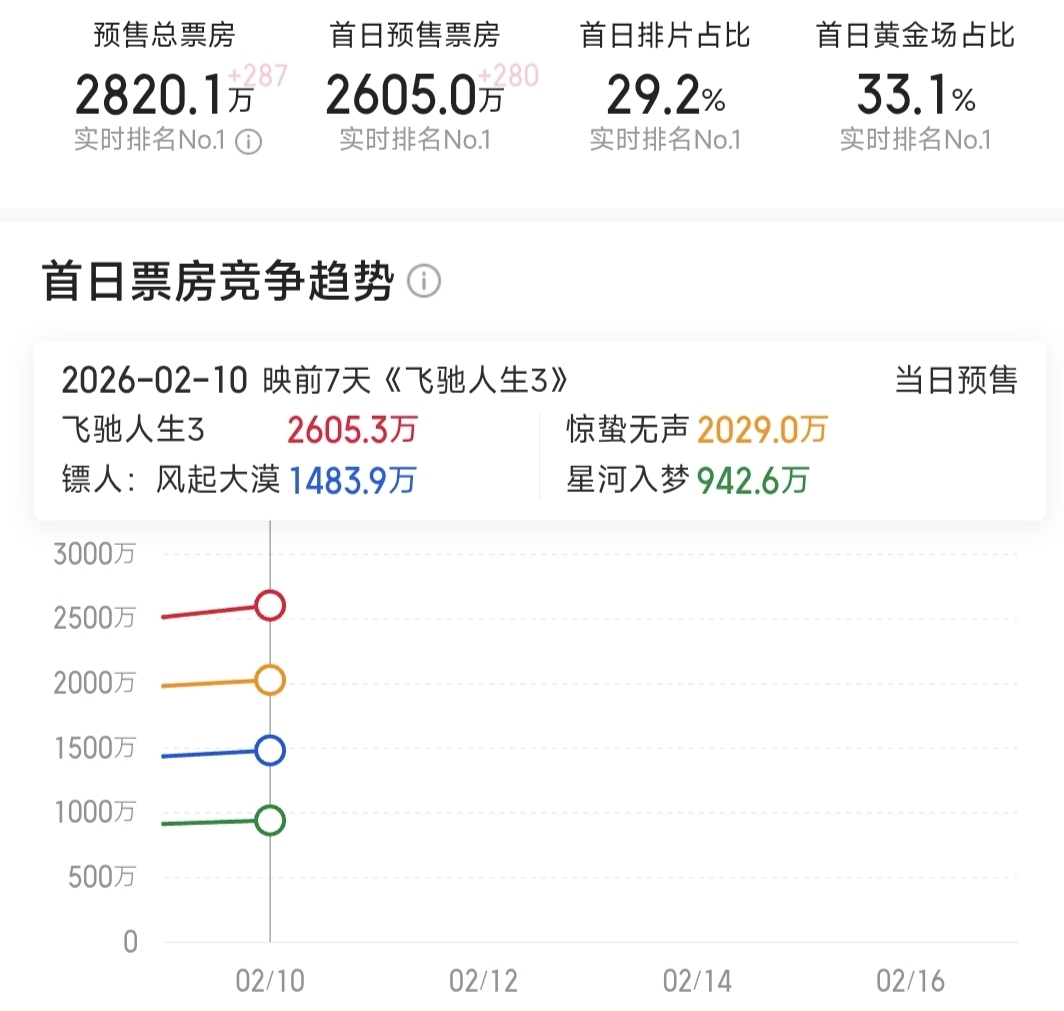The image size is (1064, 1011).
Task: Click the +287 increment indicator
Action: tap(258, 75)
